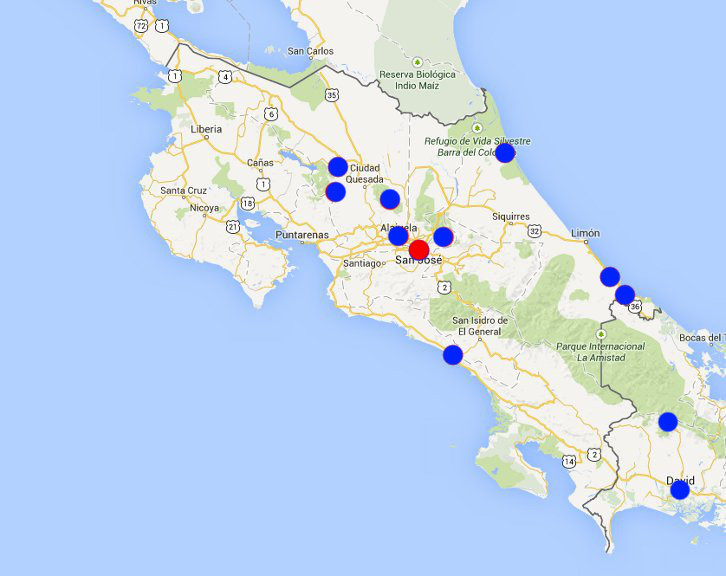Select the blue marker left of Ciudad Quesada label
Image resolution: width=726 pixels, height=576 pixels.
(x=335, y=191)
